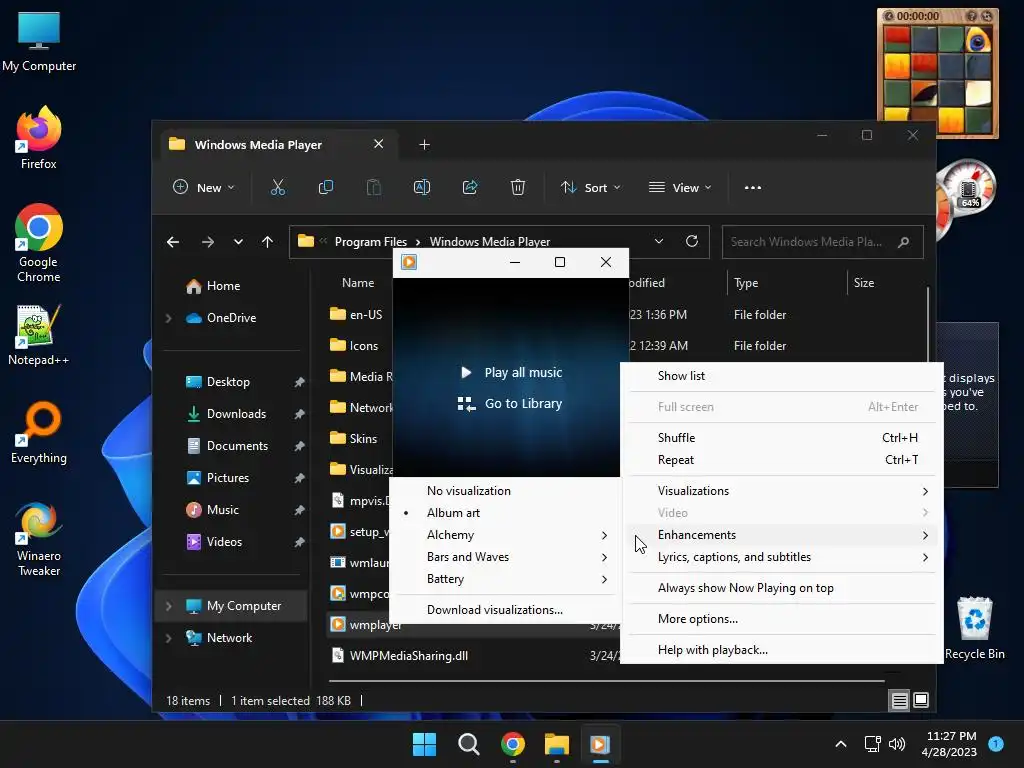This screenshot has height=768, width=1024.
Task: Click Windows Media Player taskbar icon
Action: (x=600, y=744)
